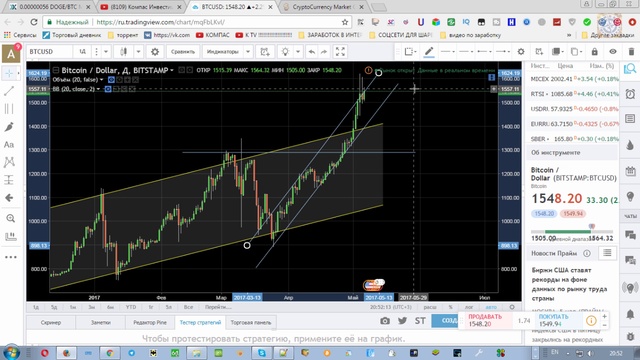
Task: Open the Индикаторы dropdown arrow
Action: pyautogui.click(x=248, y=52)
